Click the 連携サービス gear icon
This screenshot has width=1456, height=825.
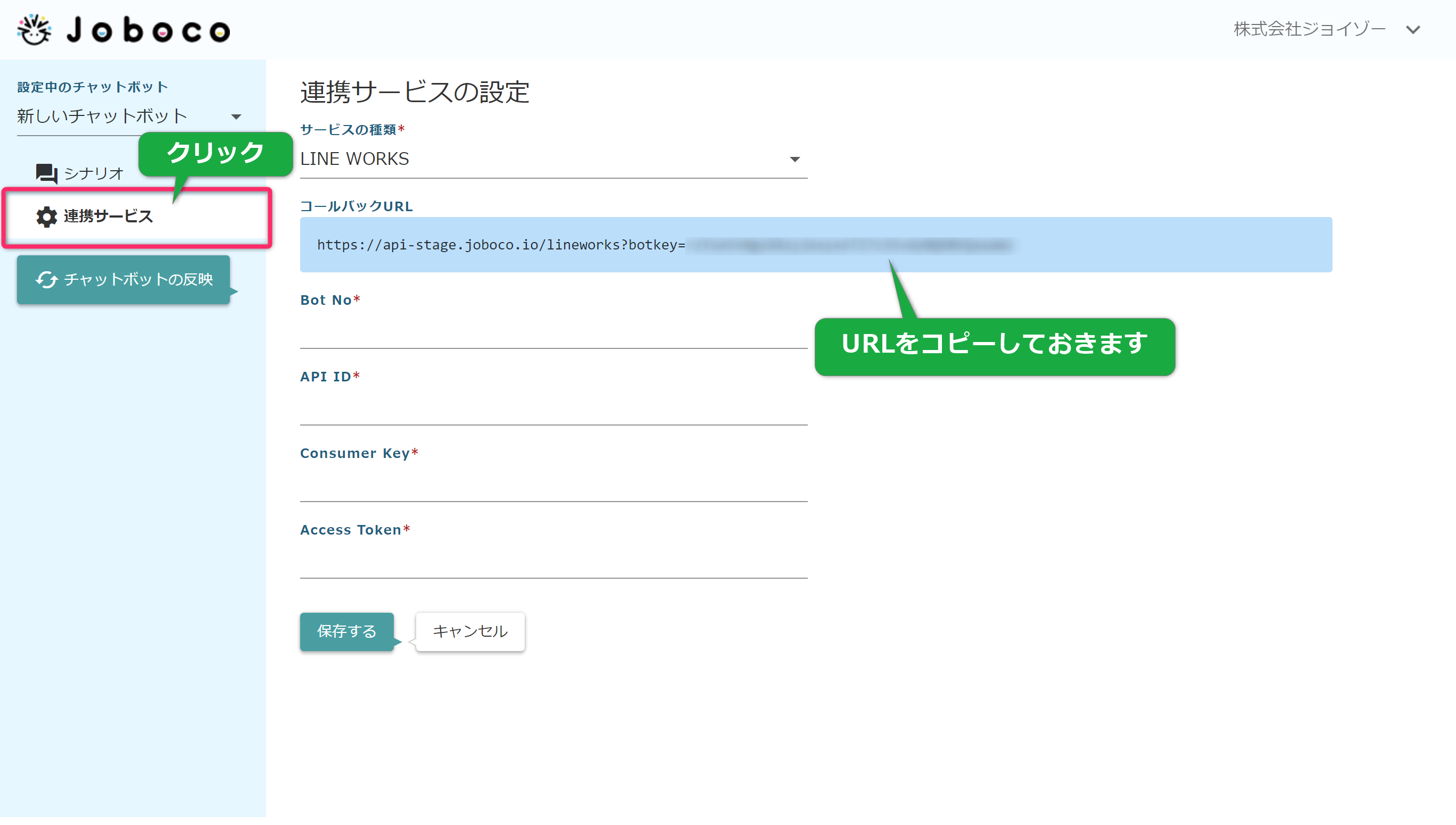click(46, 217)
